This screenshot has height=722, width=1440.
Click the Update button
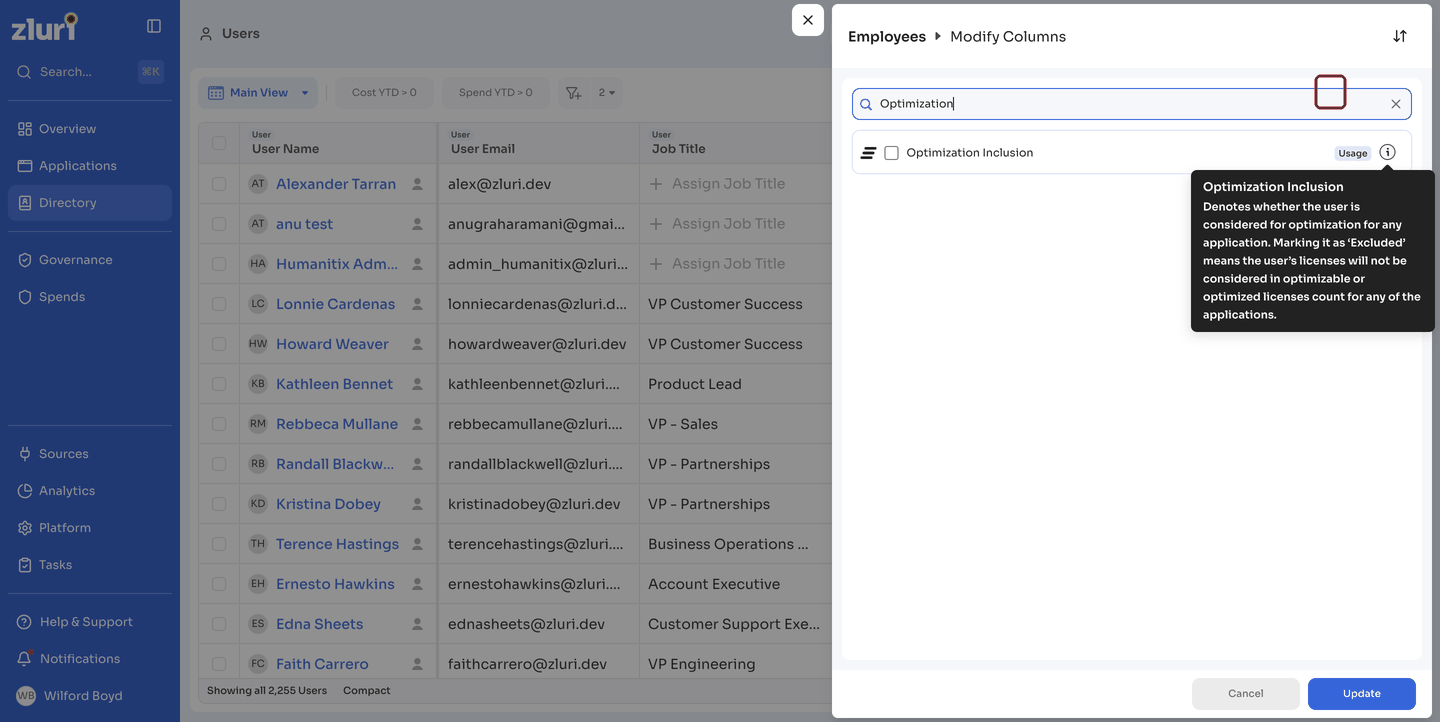coord(1362,694)
